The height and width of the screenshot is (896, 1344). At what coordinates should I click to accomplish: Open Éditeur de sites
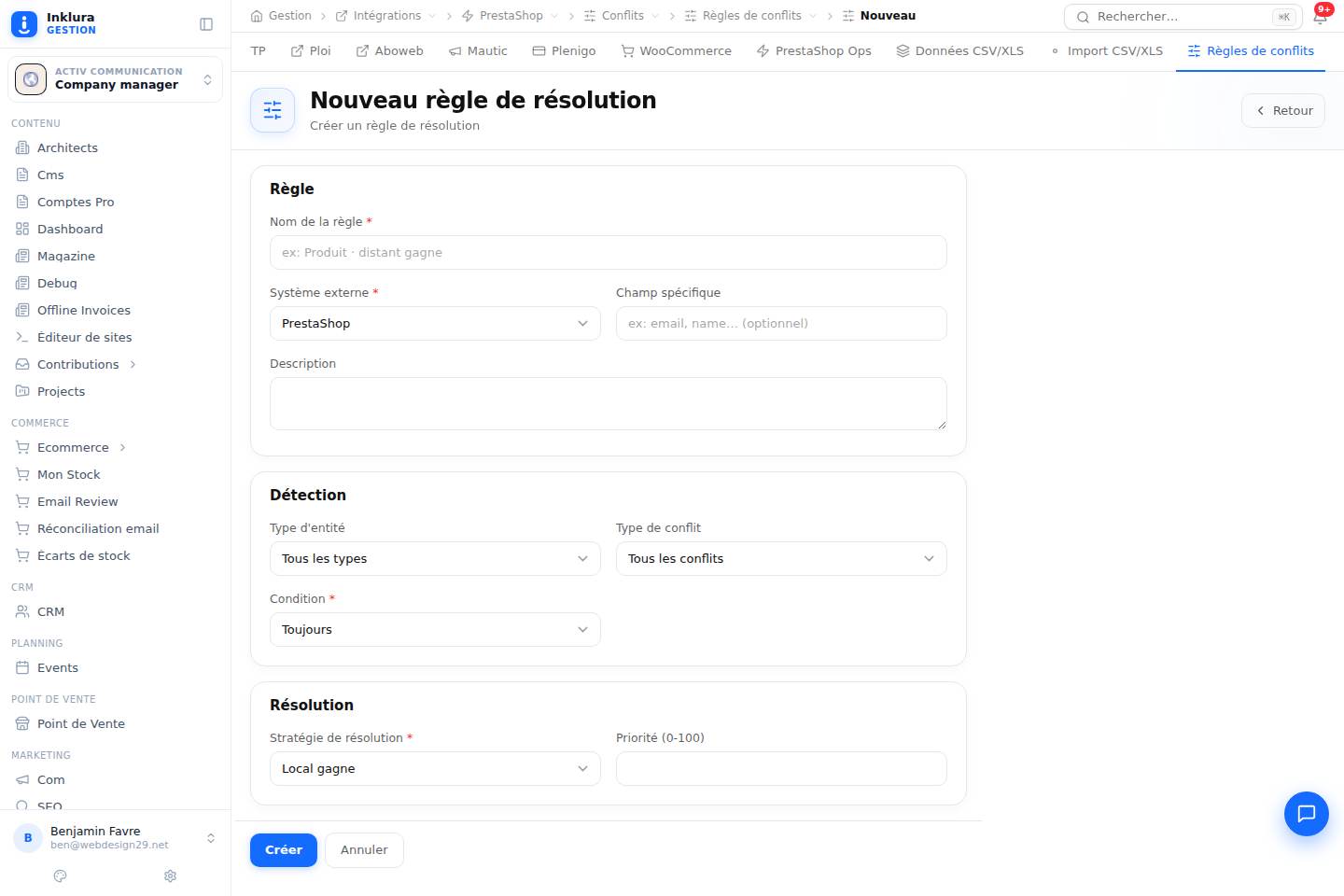click(115, 337)
